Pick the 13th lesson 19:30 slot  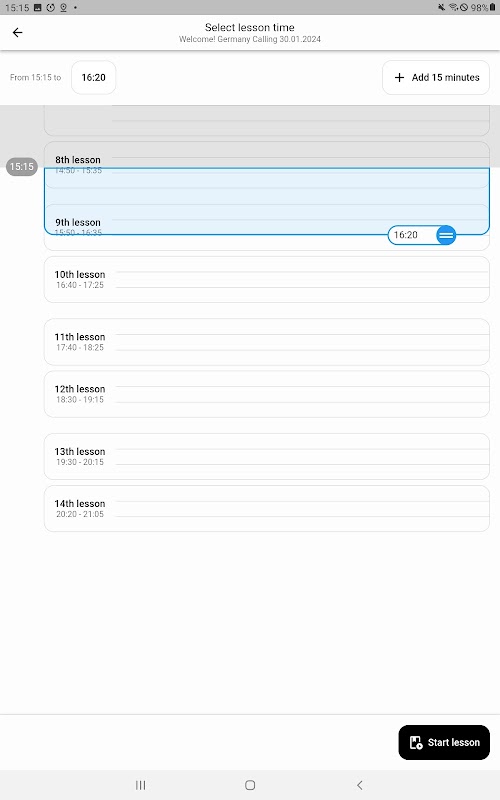(267, 457)
